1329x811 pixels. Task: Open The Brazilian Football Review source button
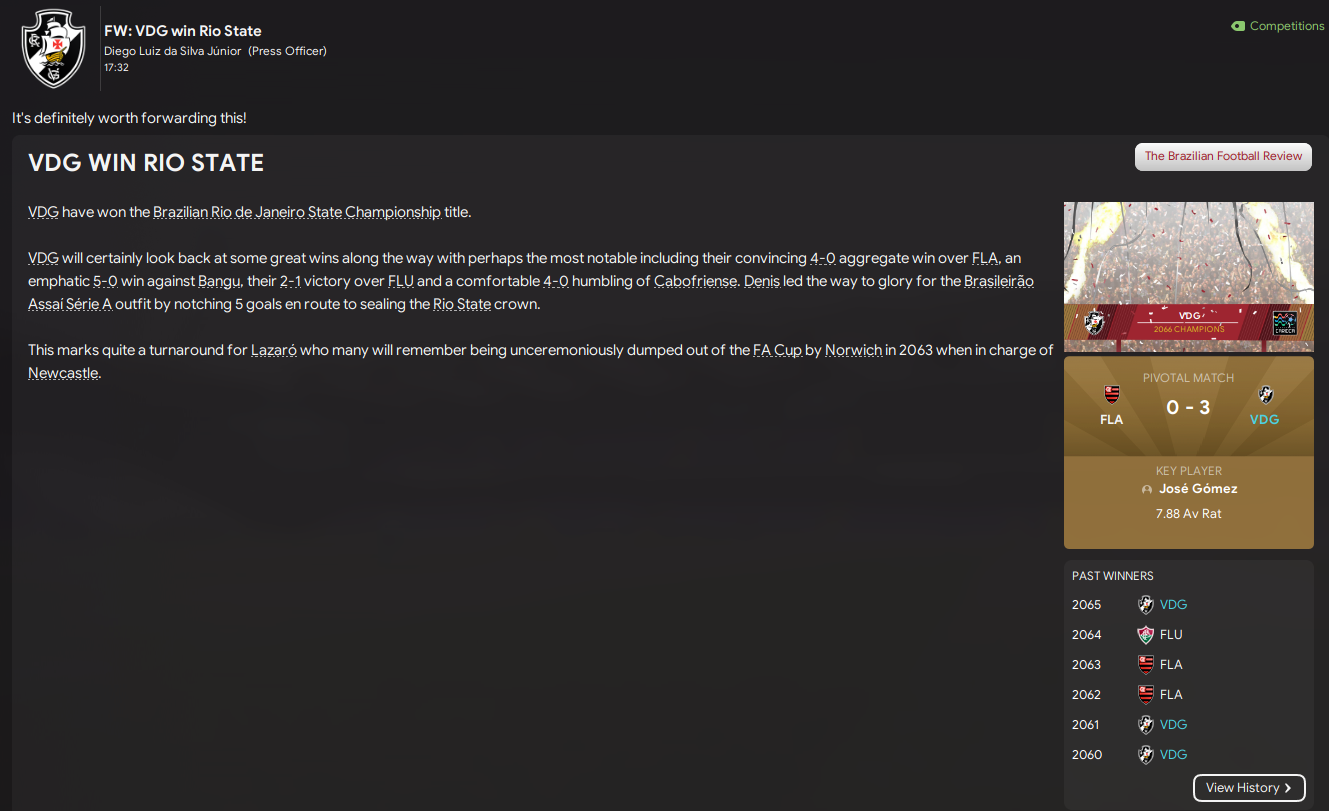click(x=1223, y=157)
